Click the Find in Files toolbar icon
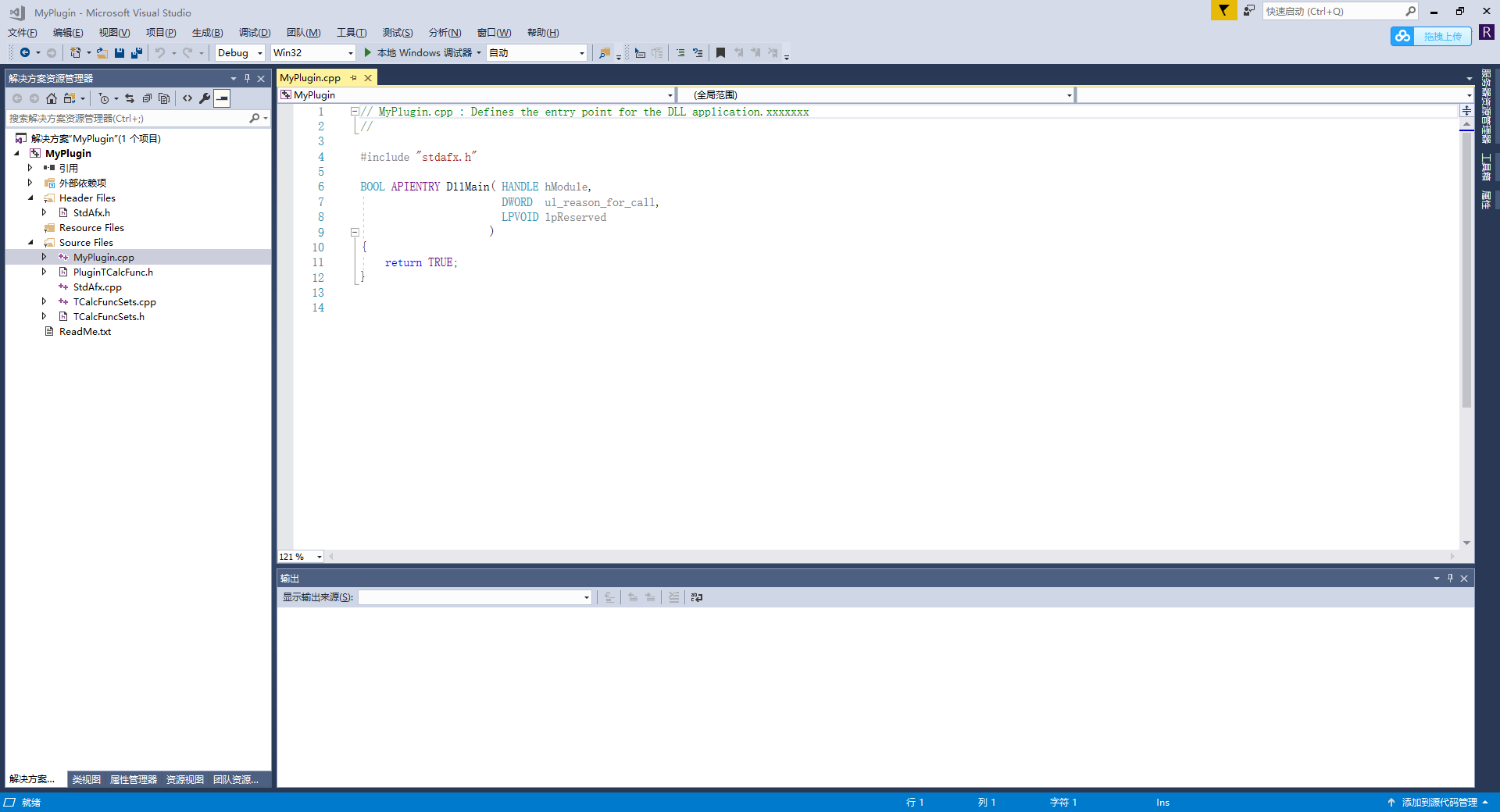Viewport: 1500px width, 812px height. click(605, 53)
